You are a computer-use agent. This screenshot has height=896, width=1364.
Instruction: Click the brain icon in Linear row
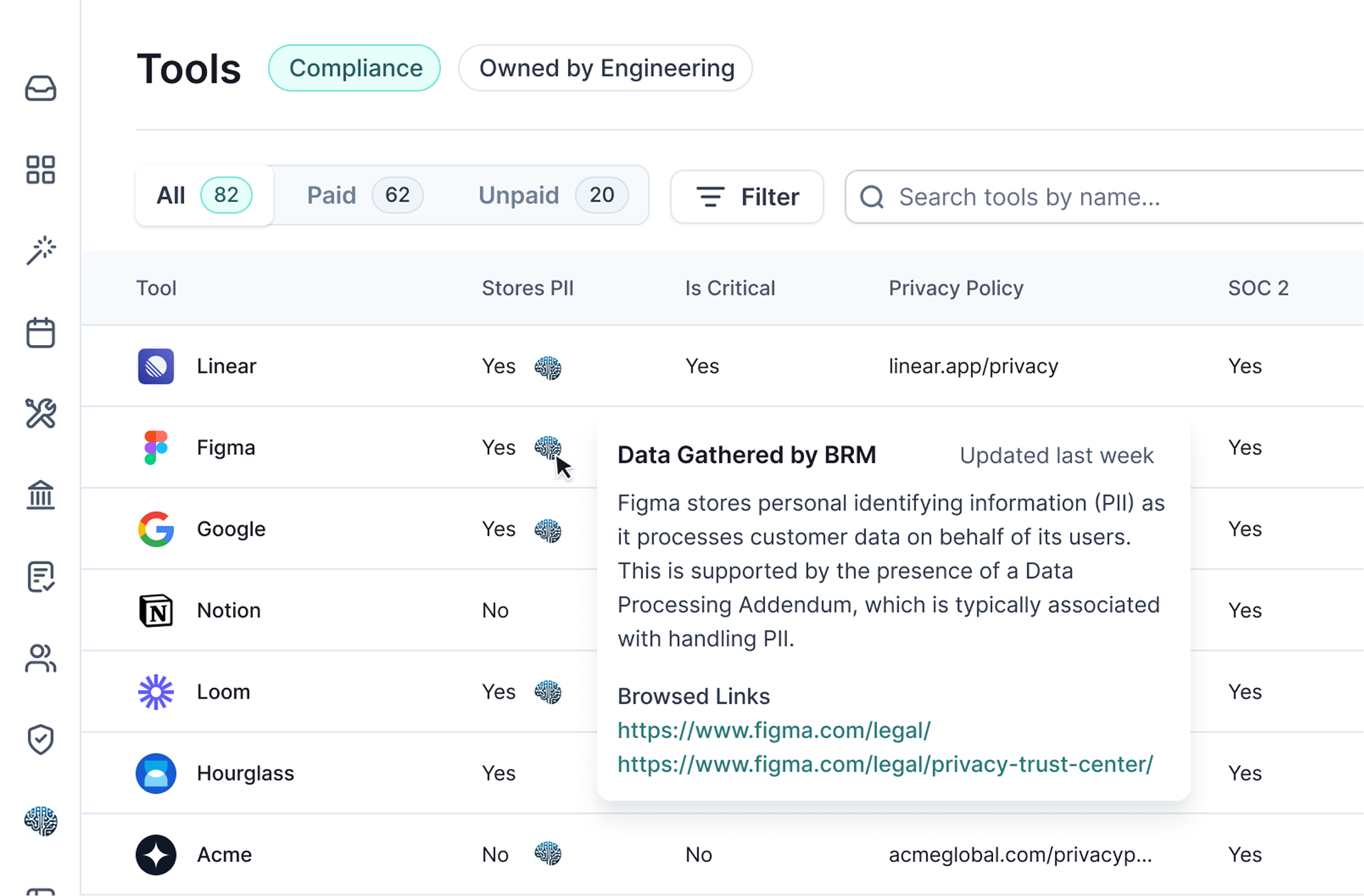[548, 367]
